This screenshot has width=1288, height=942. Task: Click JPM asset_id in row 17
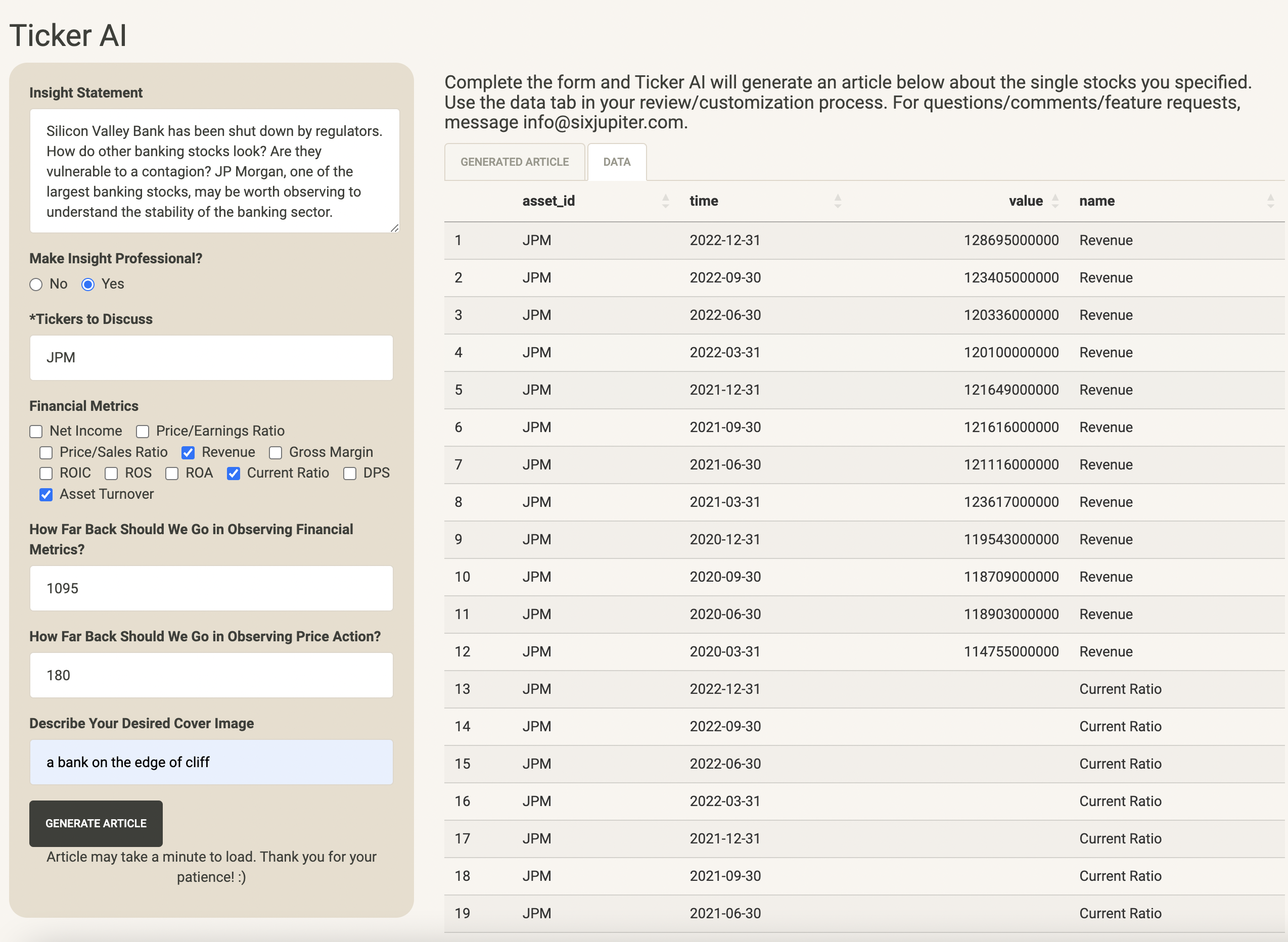[x=537, y=839]
